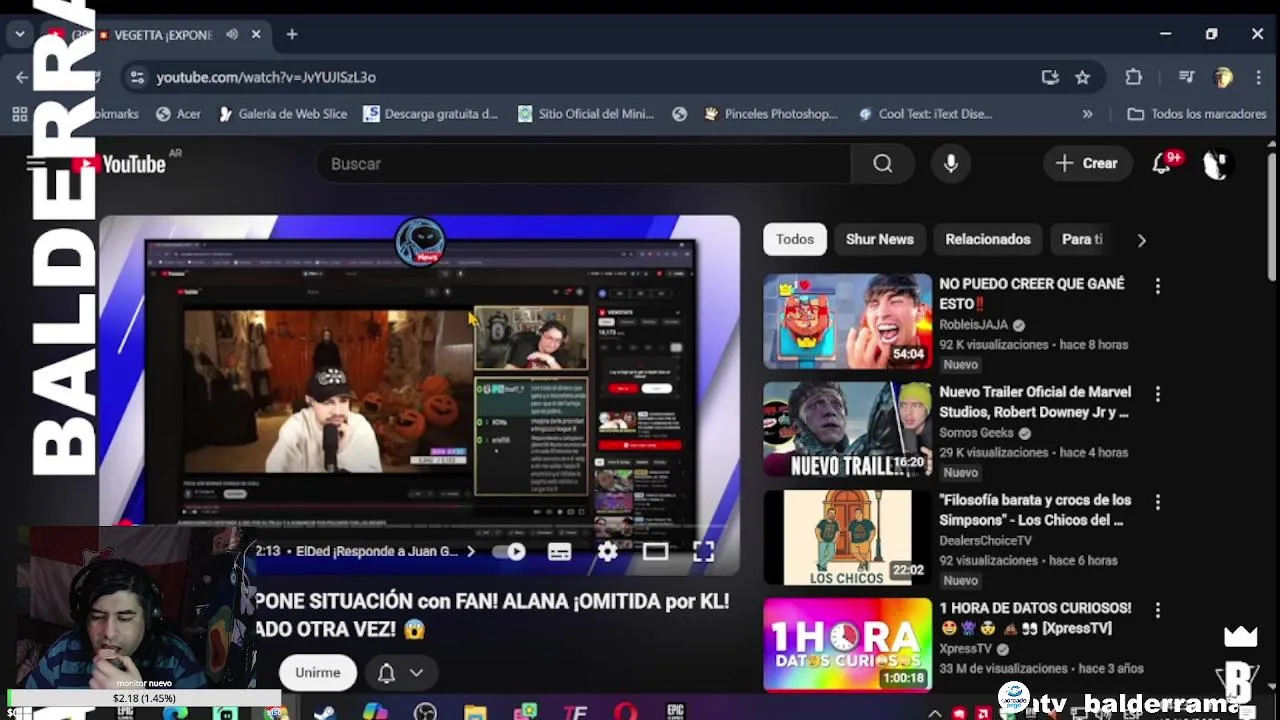This screenshot has width=1280, height=720.
Task: Select the 'Para ti' filter chip
Action: coord(1080,239)
